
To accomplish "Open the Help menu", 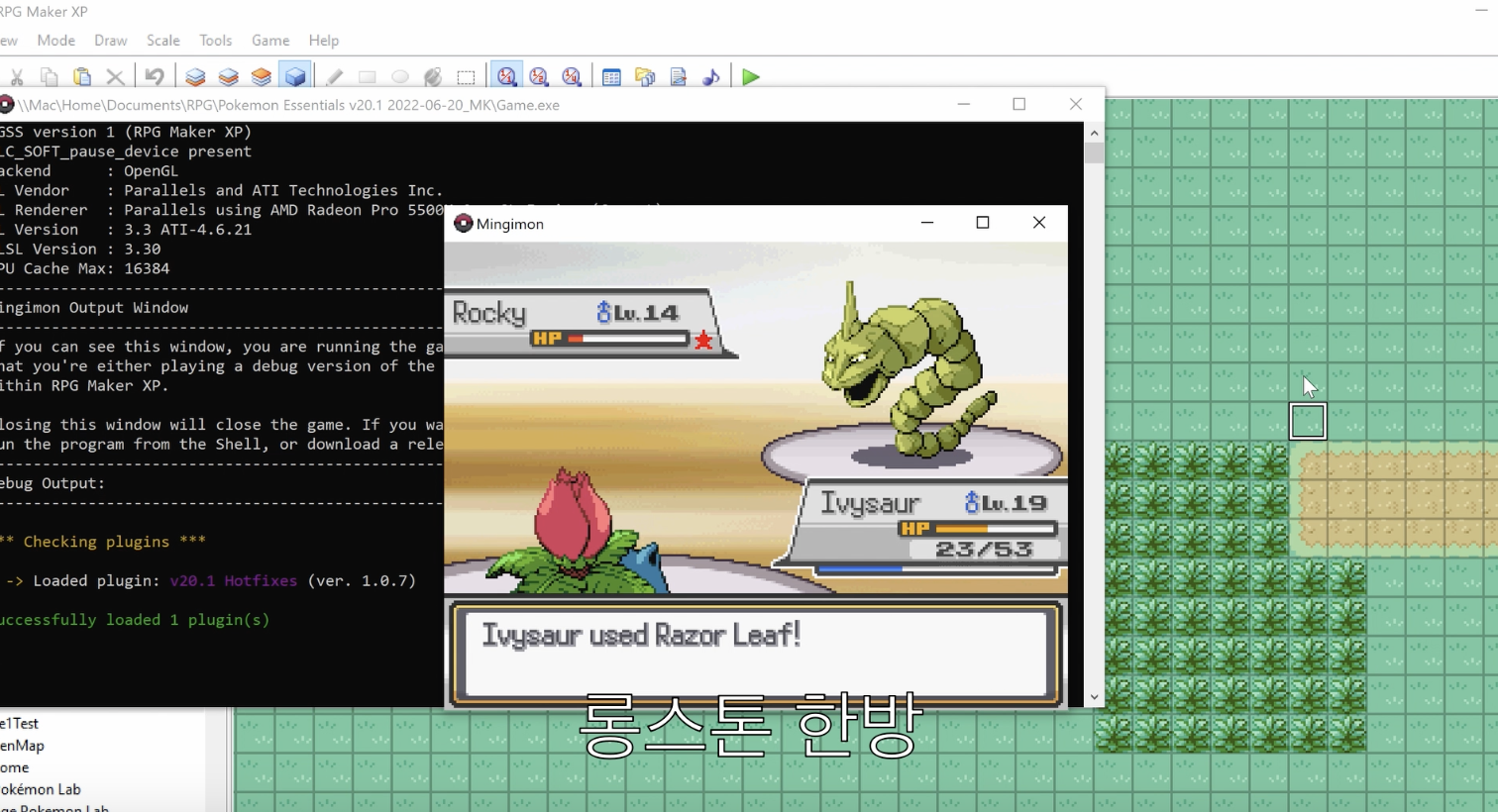I will click(x=324, y=41).
